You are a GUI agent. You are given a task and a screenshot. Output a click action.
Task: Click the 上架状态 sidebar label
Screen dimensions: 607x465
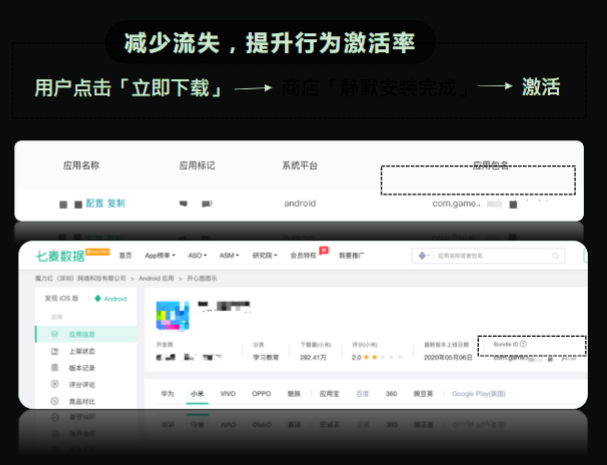[x=82, y=351]
